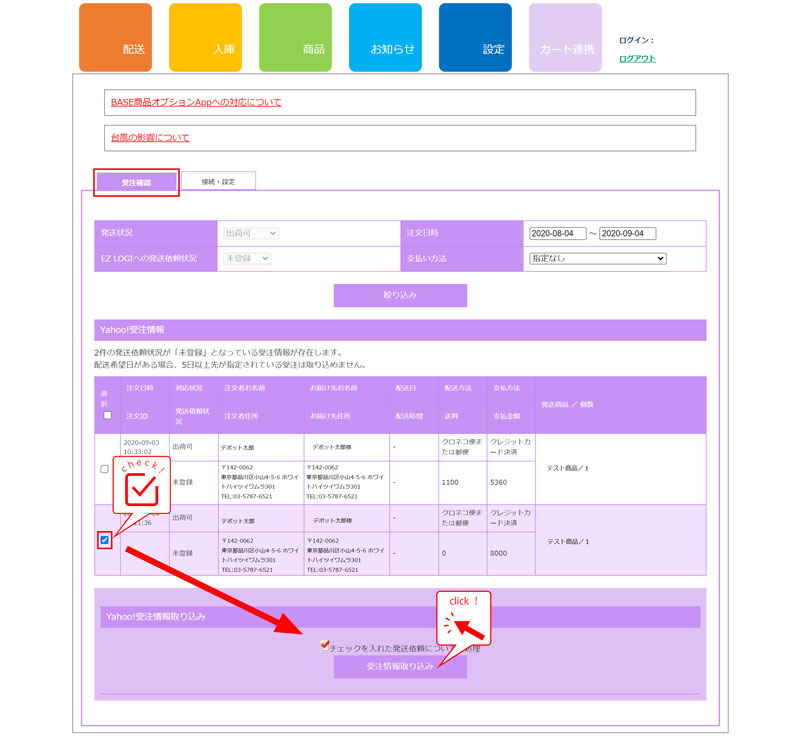Switch to the 接続・設定 tab
This screenshot has height=742, width=800.
coord(218,181)
